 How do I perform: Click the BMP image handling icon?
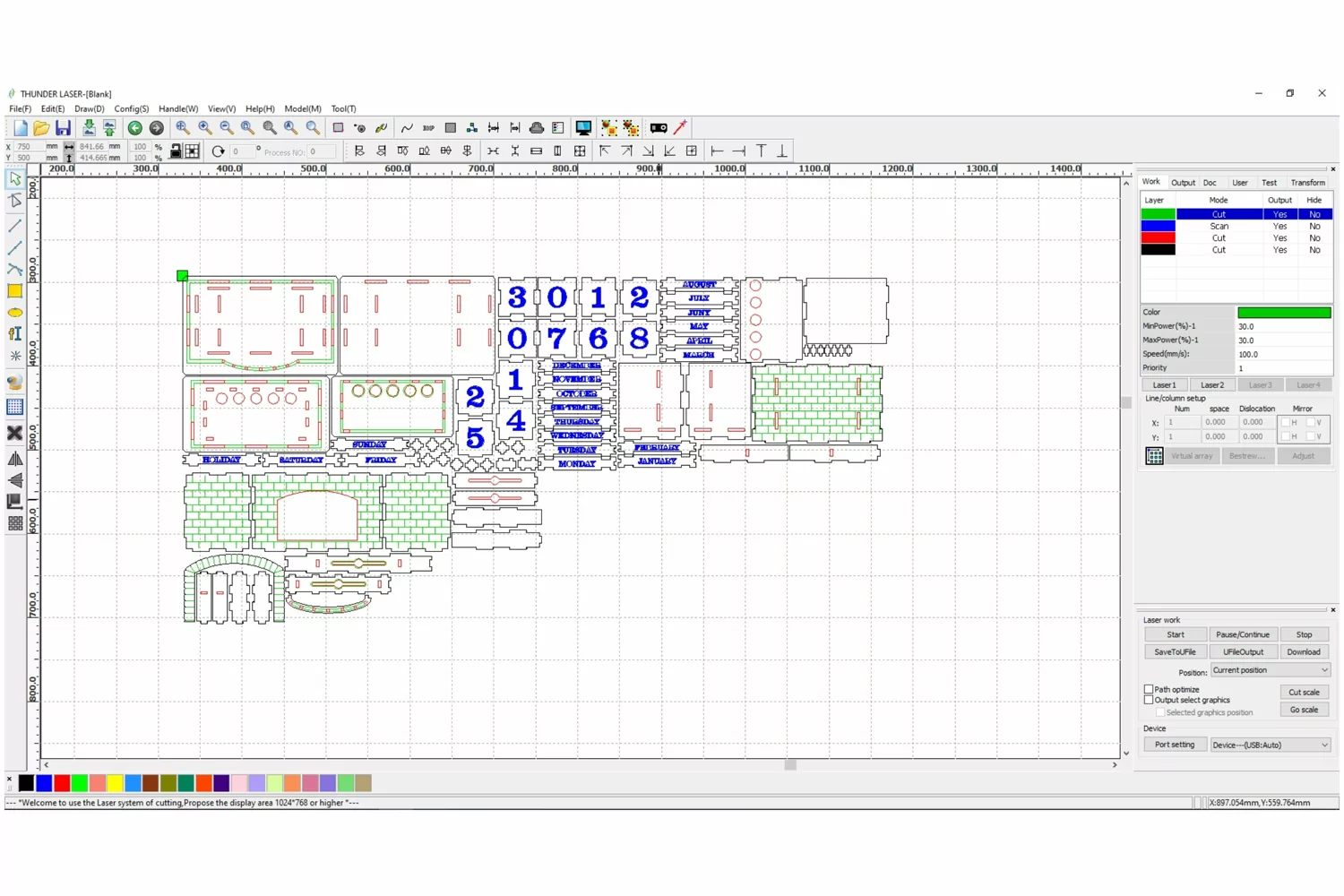coord(428,128)
